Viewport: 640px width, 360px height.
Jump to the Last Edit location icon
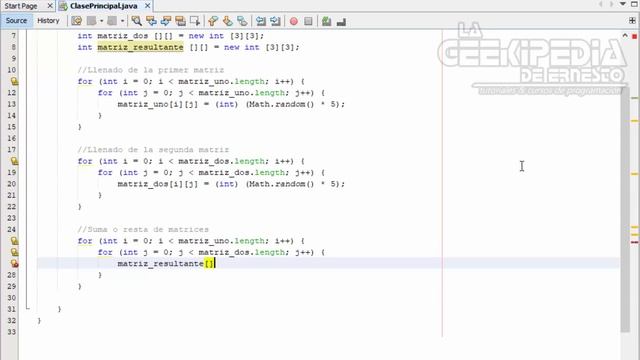(76, 21)
